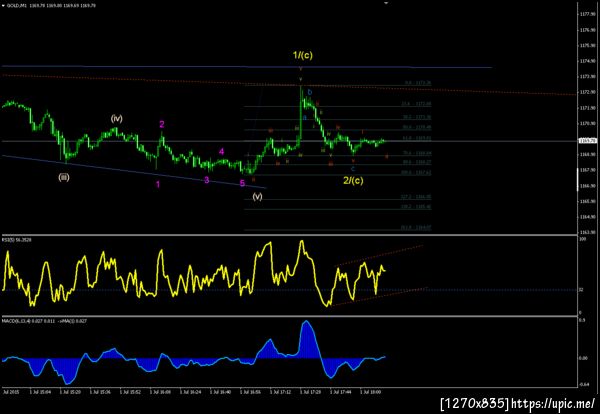600x414 pixels.
Task: Select the magenta 2 wave label
Action: (162, 124)
